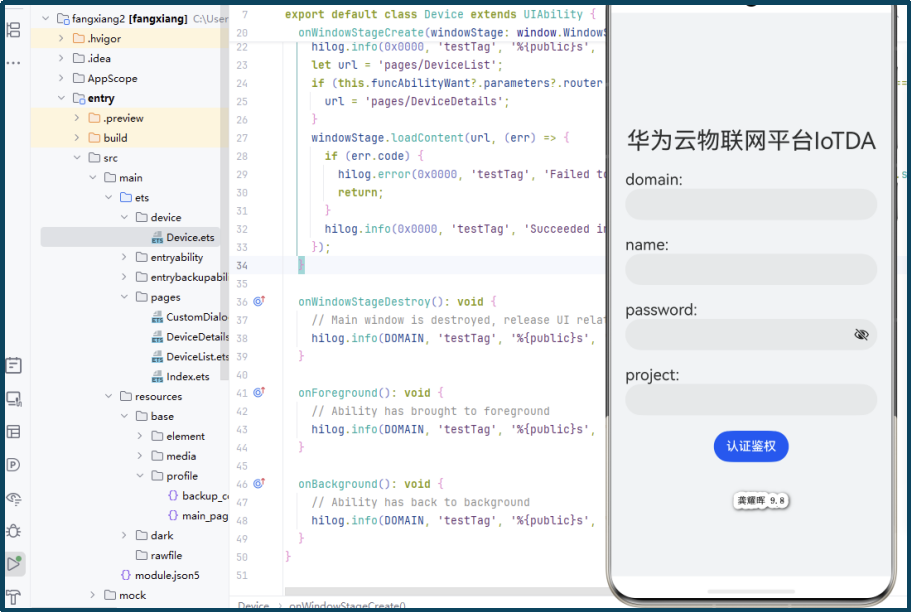Screen dimensions: 911x612
Task: Collapse the base folder
Action: click(124, 416)
